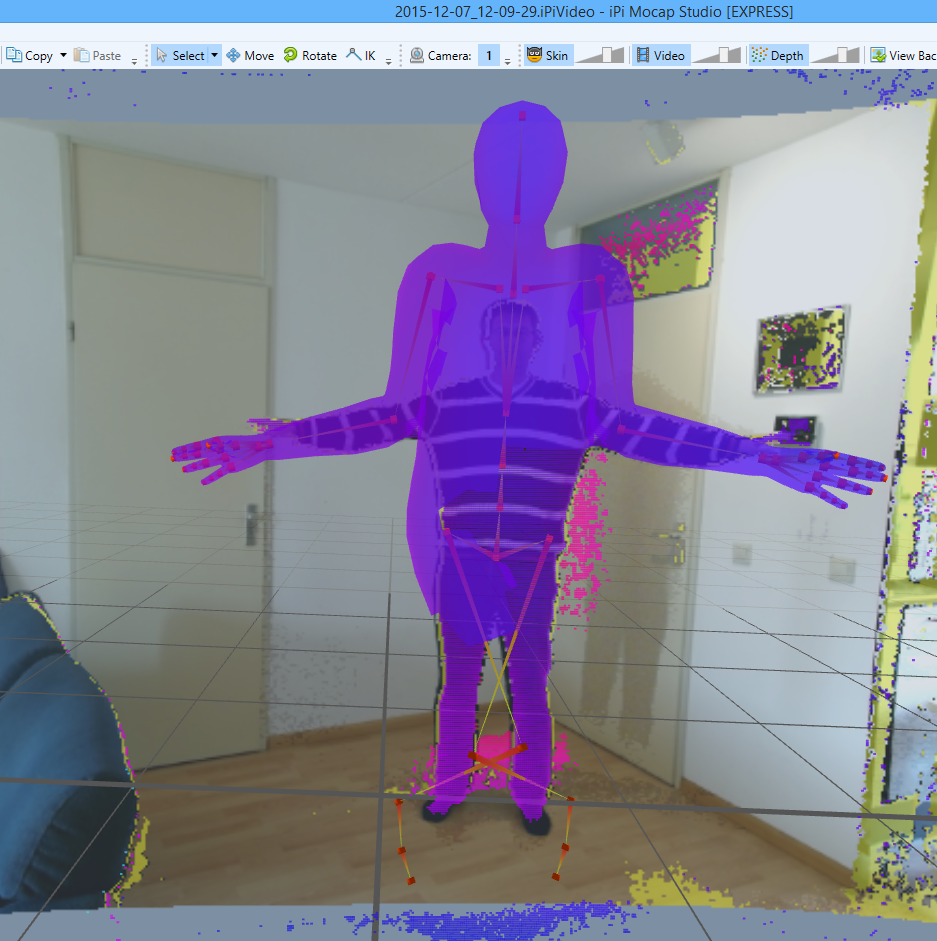Choose the Move tool
The image size is (937, 941).
(x=250, y=55)
